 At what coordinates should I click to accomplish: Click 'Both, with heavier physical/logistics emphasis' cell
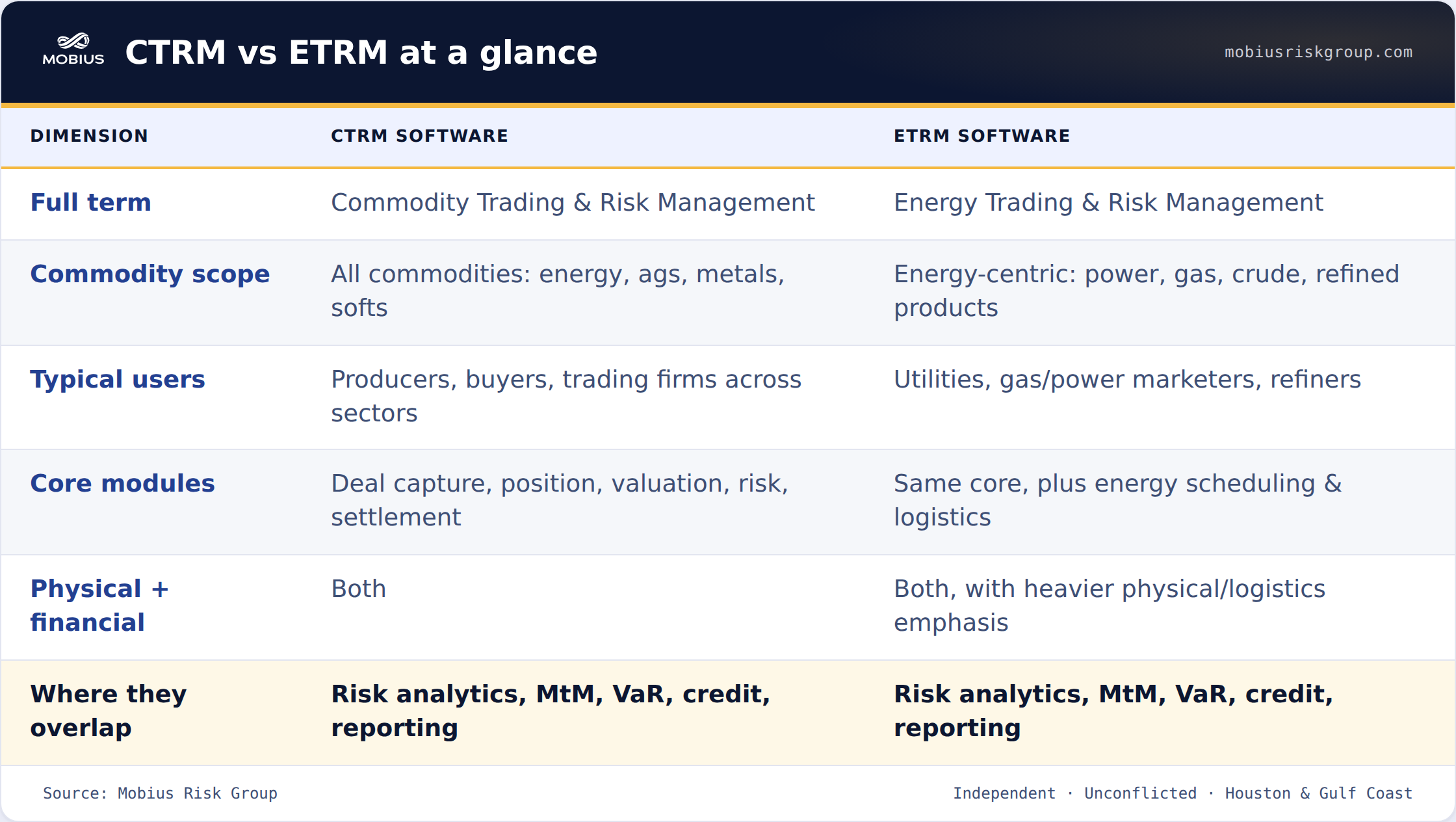click(x=1110, y=605)
